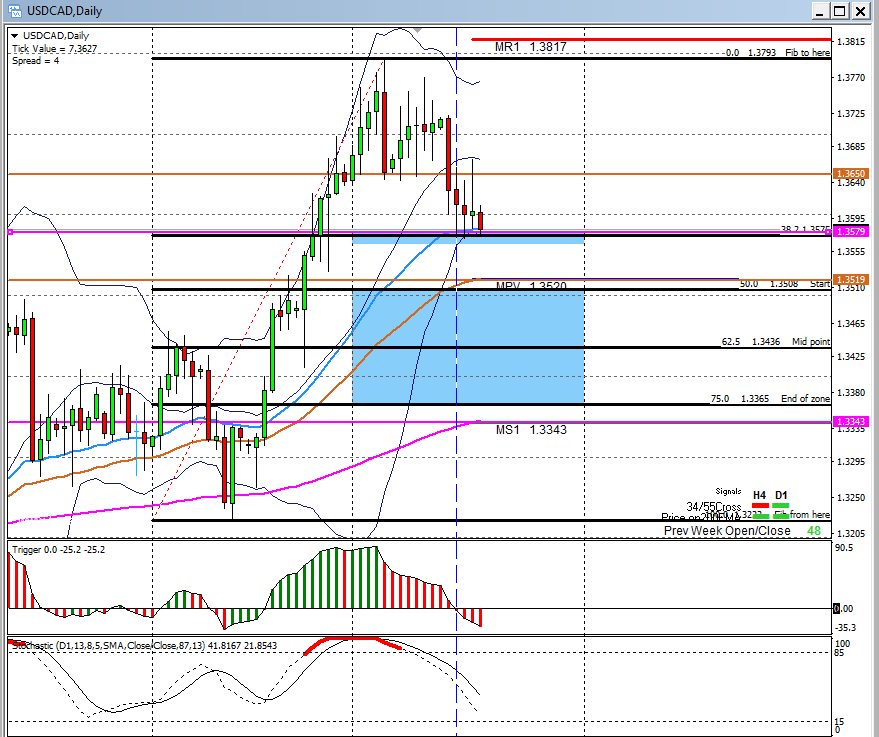Select the red dotted diagonal trendline
Viewport: 879px width, 737px height.
(x=269, y=289)
